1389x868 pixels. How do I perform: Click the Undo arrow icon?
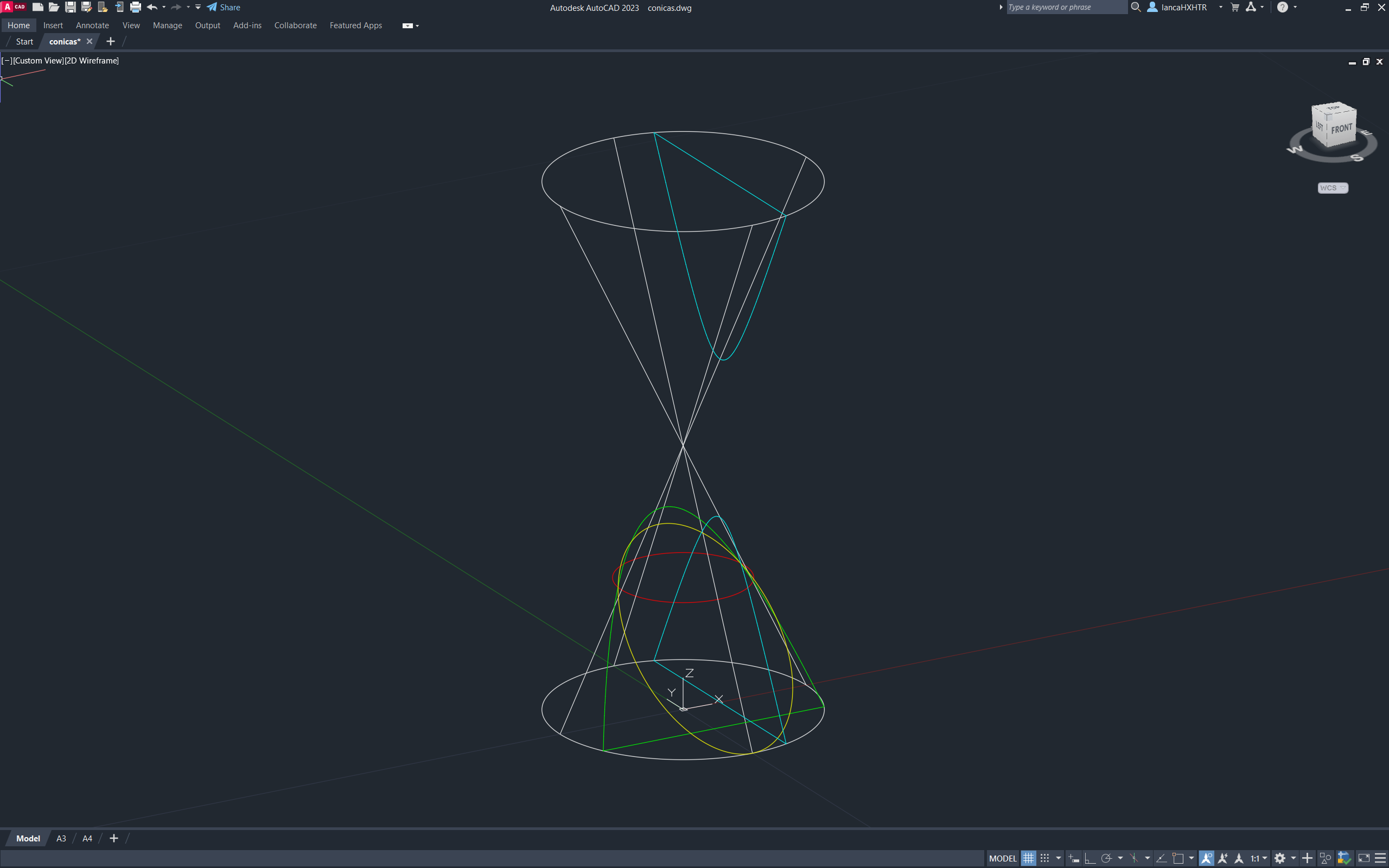pos(151,8)
